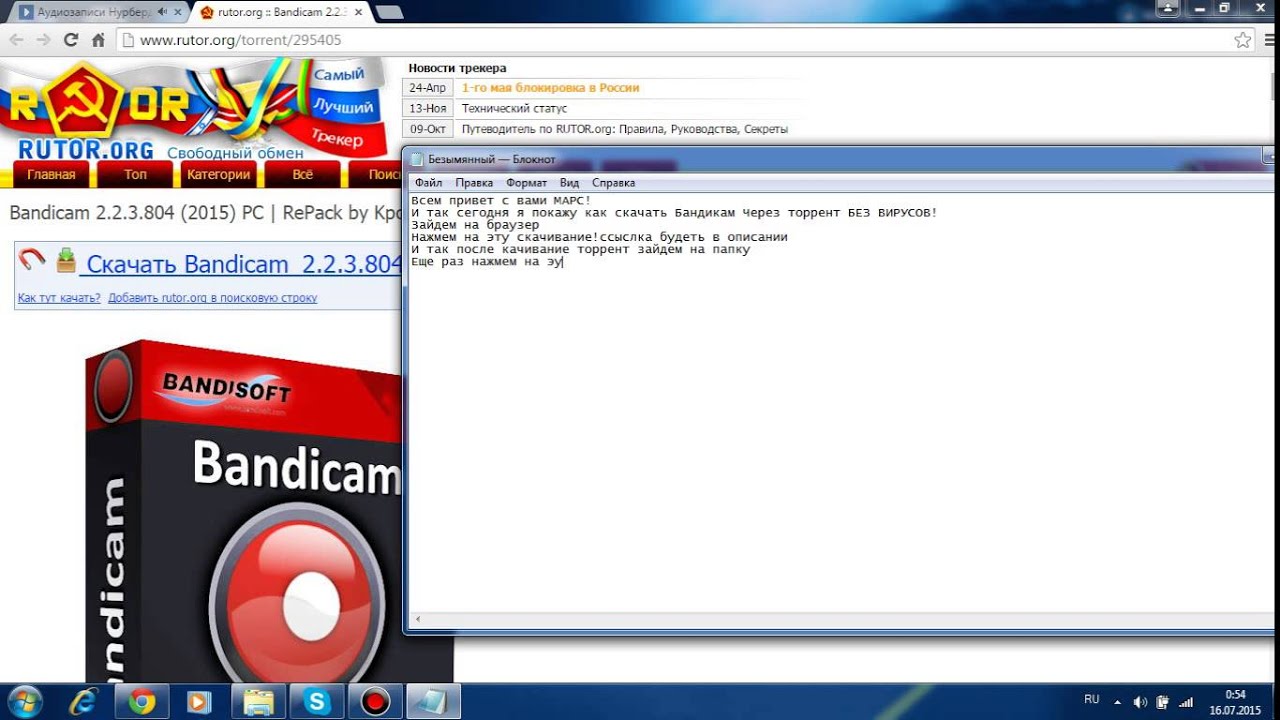The width and height of the screenshot is (1280, 720).
Task: Open Windows Explorer folder taskbar icon
Action: click(259, 701)
